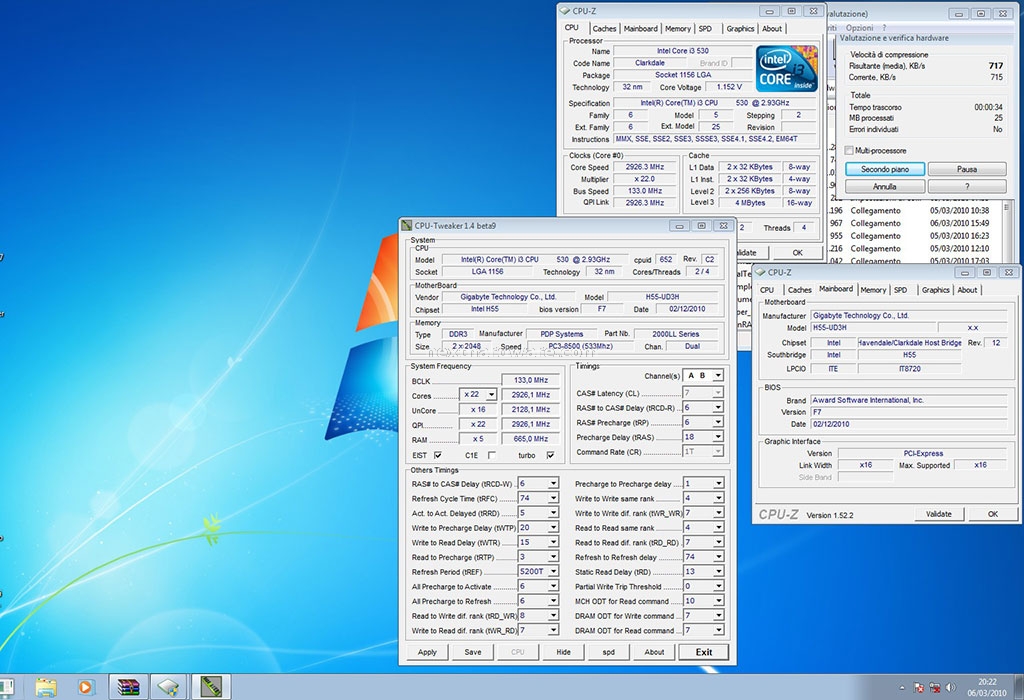This screenshot has width=1024, height=700.
Task: Expand the Write to Read Delay (tWTR) dropdown
Action: coord(553,542)
